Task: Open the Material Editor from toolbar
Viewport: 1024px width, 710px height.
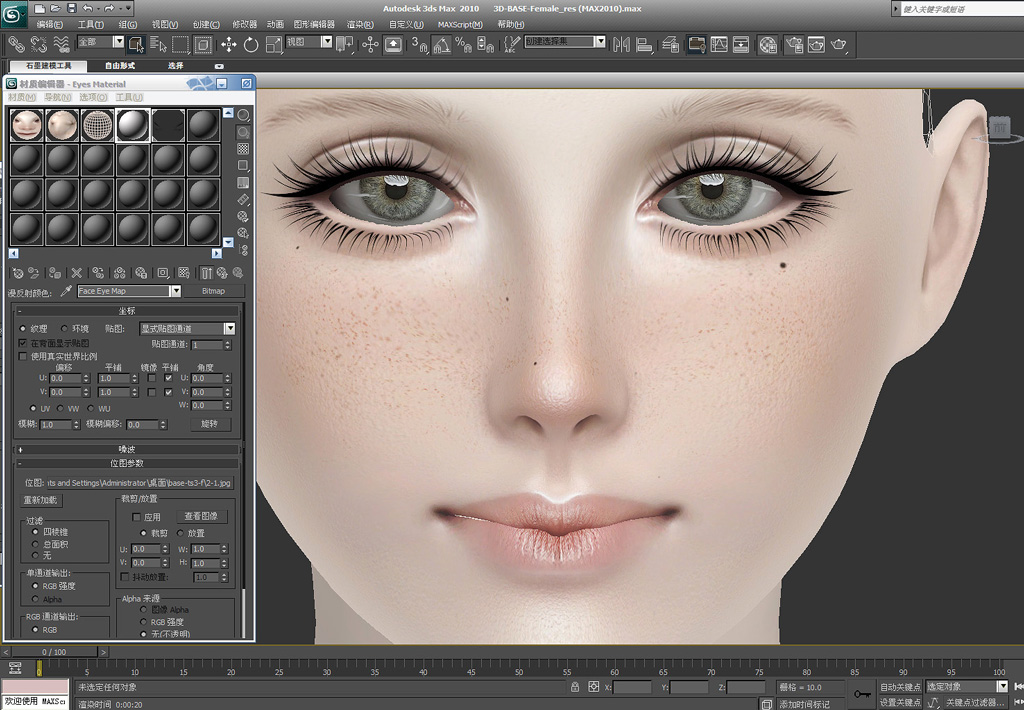Action: (x=767, y=44)
